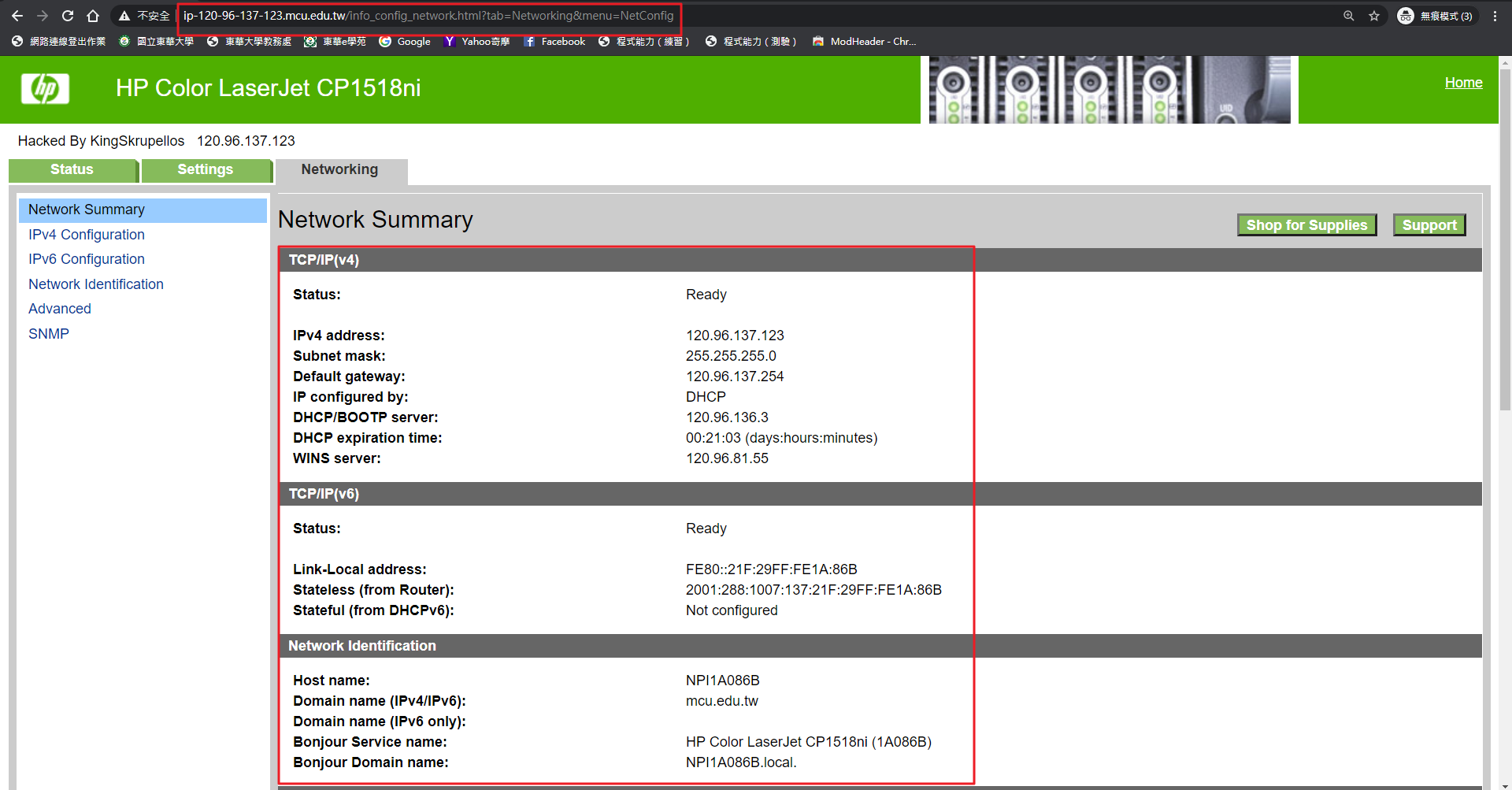Bookmark this page with the star icon
1512x790 pixels.
click(x=1374, y=16)
